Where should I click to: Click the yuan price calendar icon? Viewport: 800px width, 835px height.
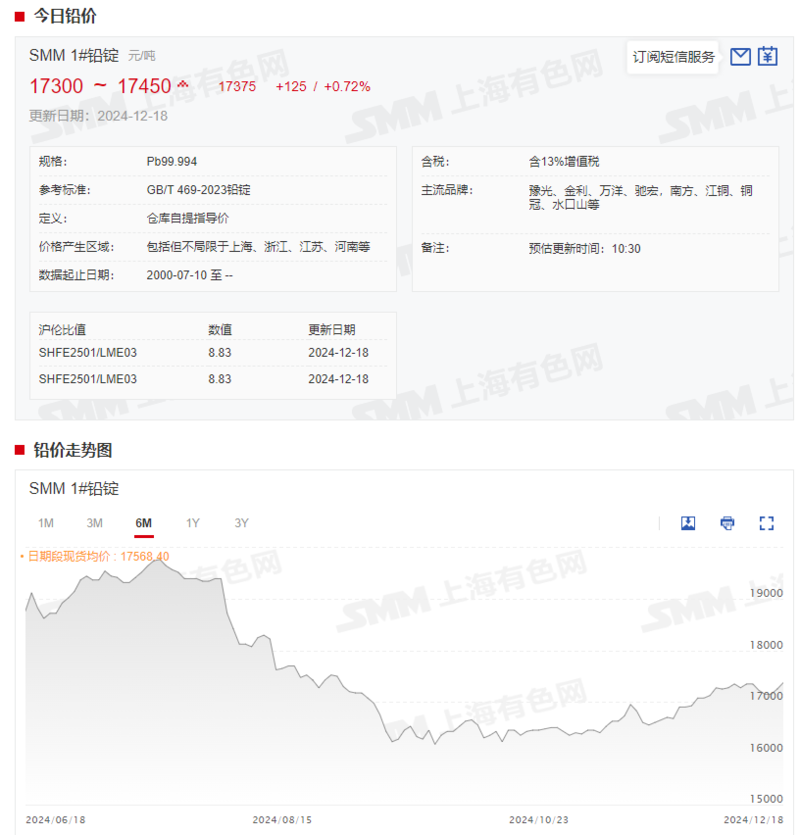point(768,56)
